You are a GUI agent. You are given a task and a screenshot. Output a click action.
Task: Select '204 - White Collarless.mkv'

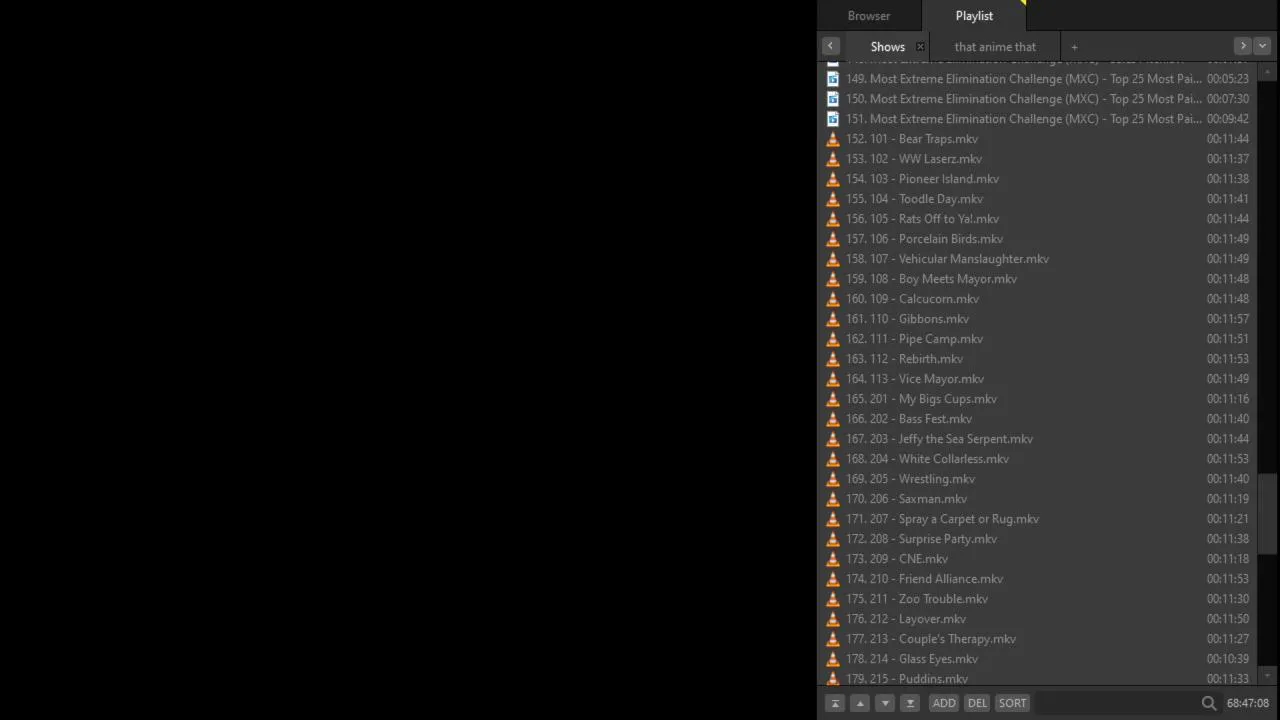coord(1037,459)
